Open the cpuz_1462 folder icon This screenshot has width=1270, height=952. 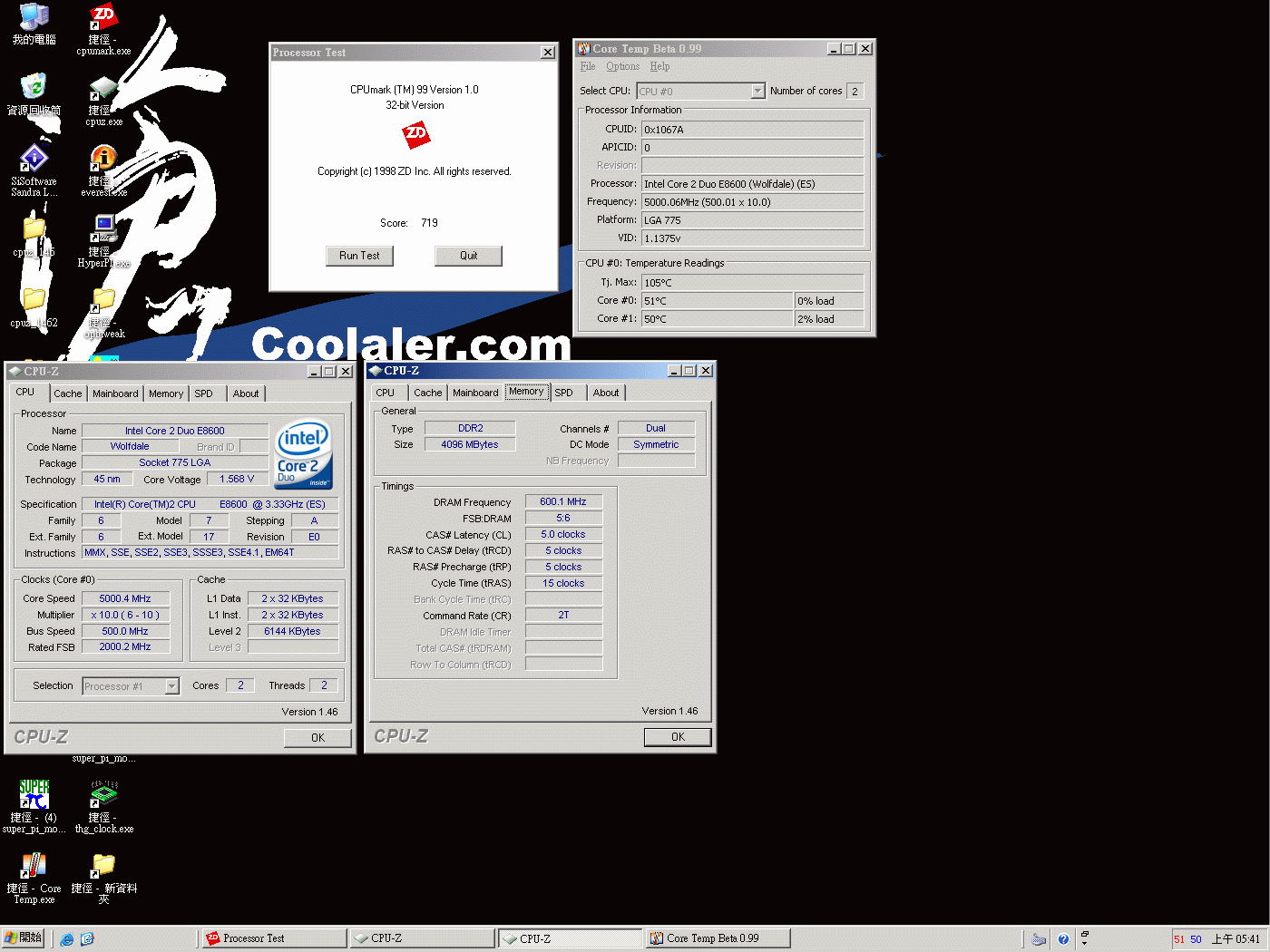pos(34,307)
